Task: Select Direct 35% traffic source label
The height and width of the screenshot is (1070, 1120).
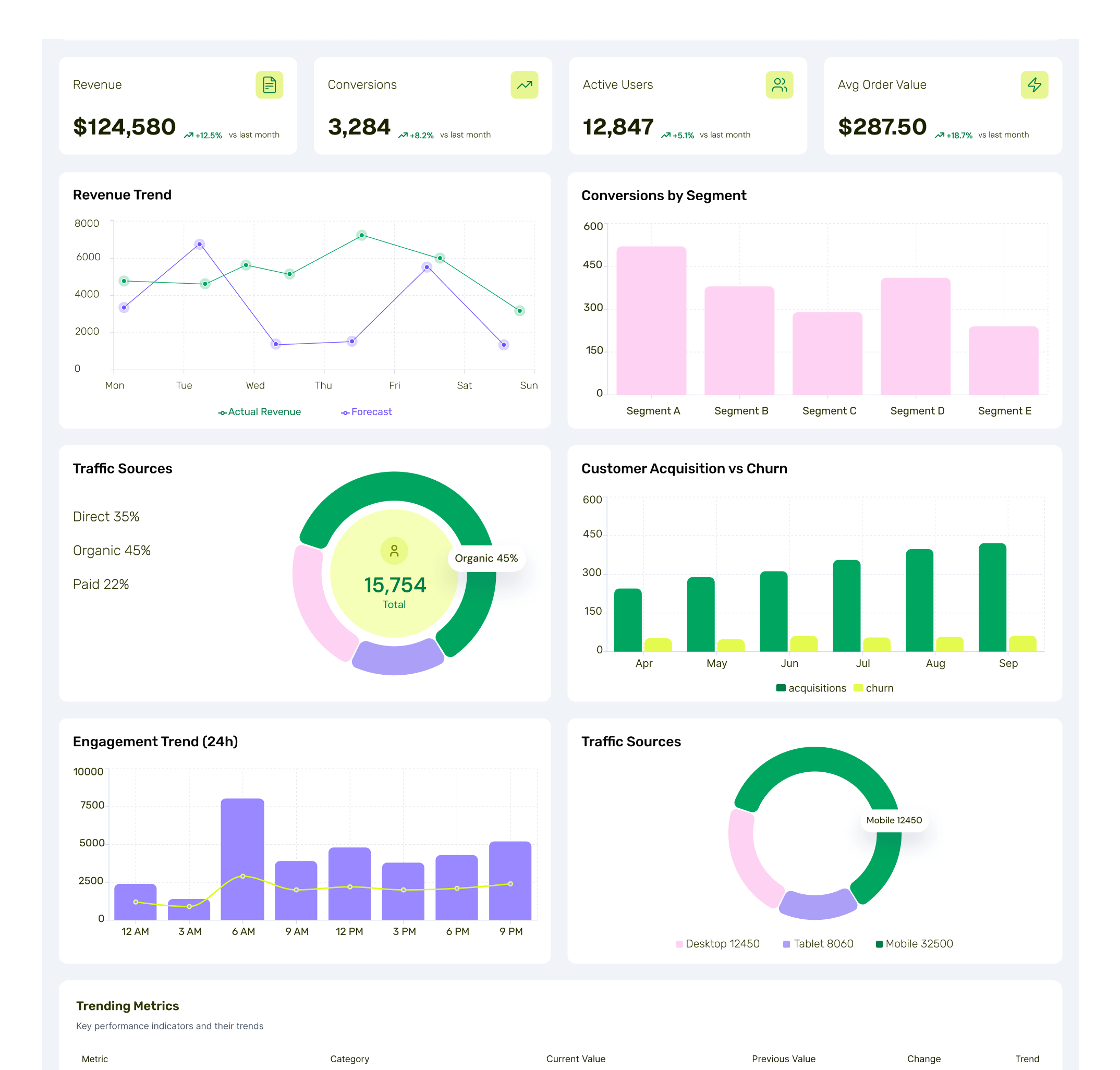Action: pyautogui.click(x=106, y=517)
